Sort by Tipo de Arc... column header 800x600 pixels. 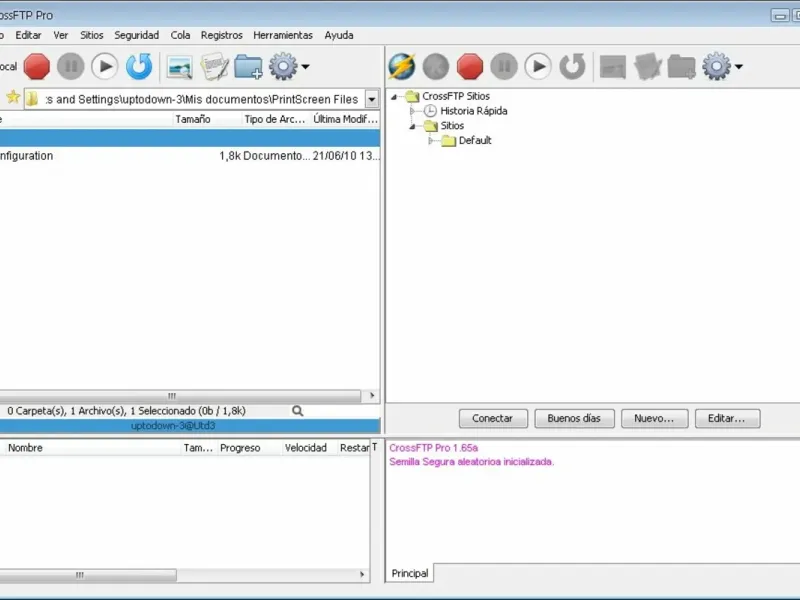[x=275, y=119]
